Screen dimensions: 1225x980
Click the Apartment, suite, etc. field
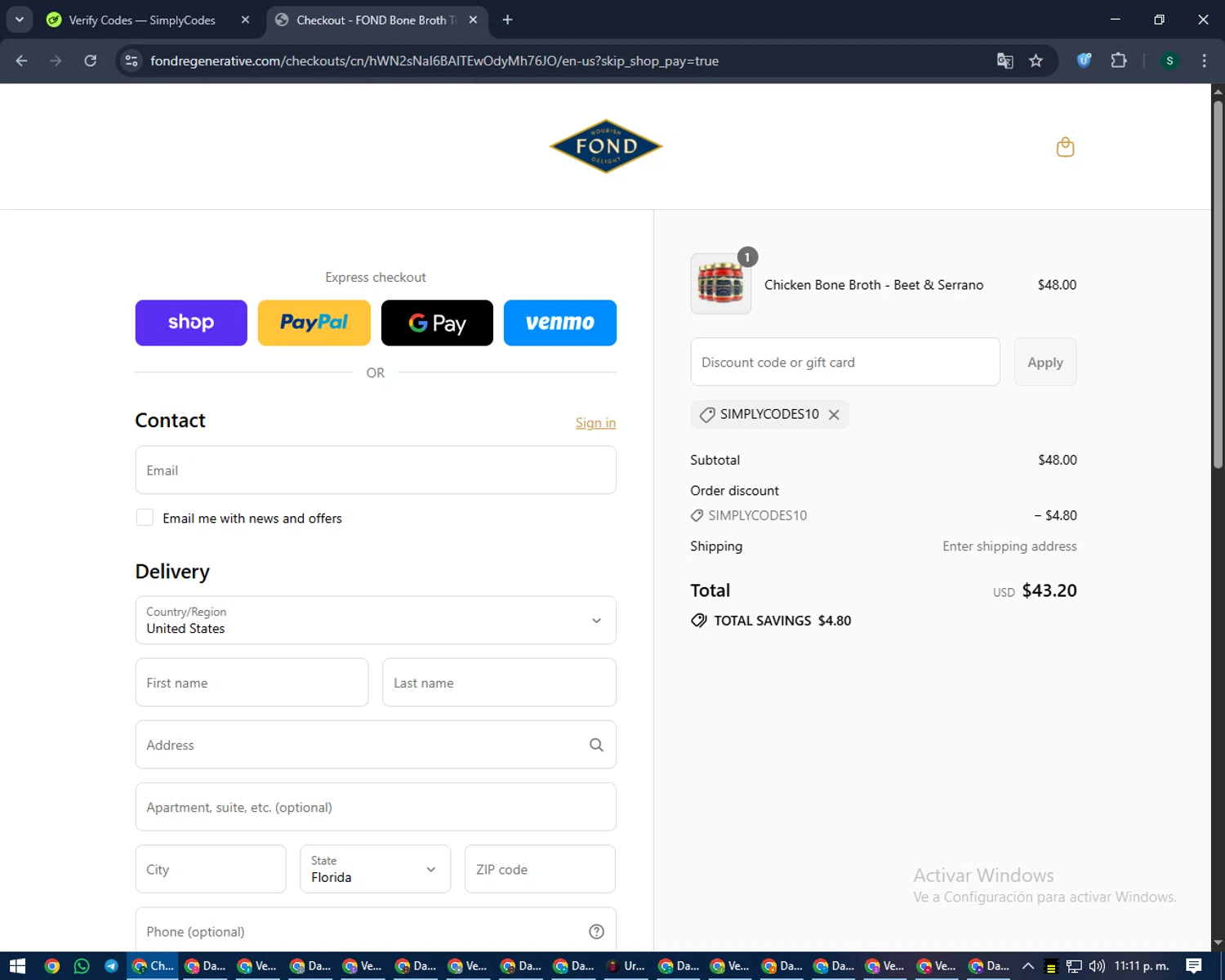376,807
